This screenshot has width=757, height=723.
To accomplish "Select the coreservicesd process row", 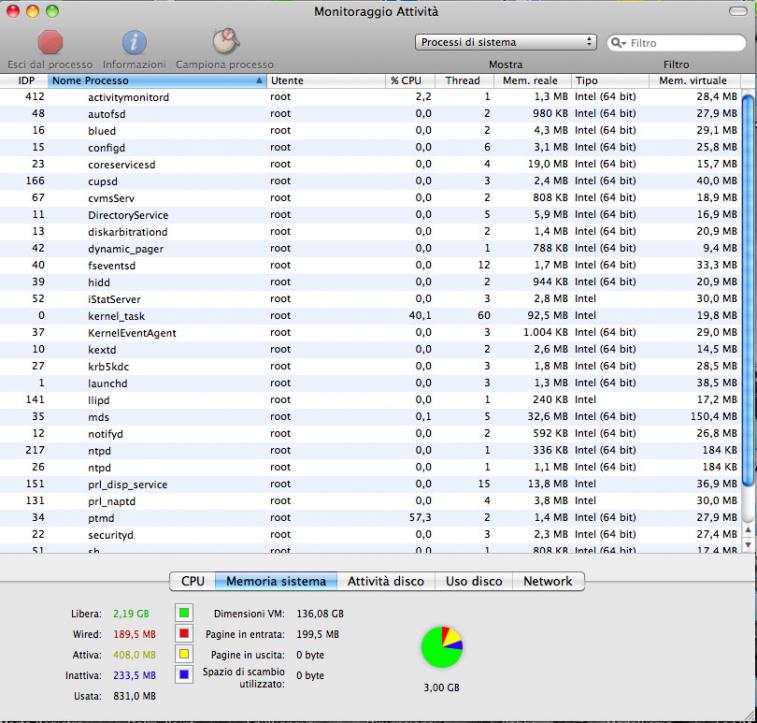I will point(370,164).
